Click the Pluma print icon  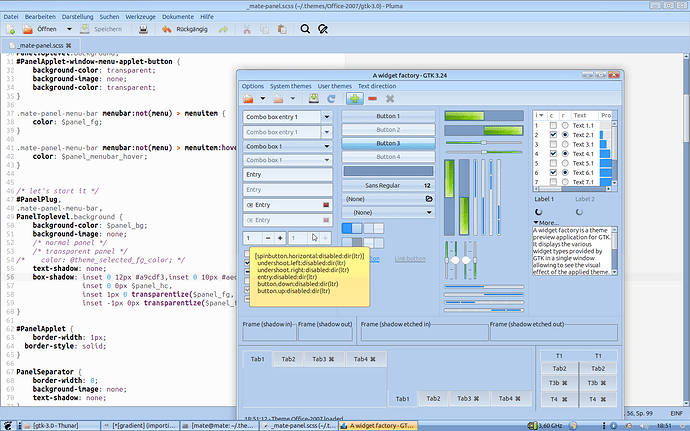(x=143, y=29)
